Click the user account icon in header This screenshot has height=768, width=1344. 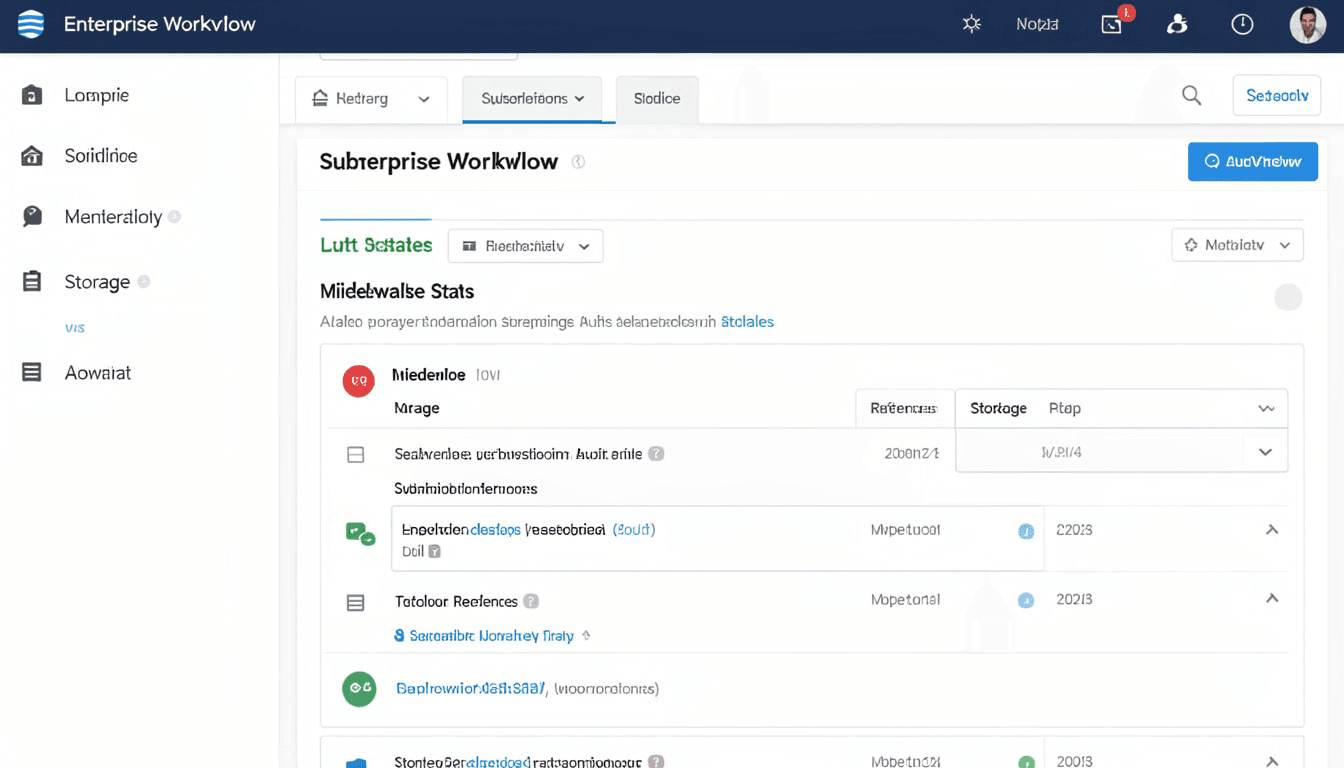point(1177,24)
